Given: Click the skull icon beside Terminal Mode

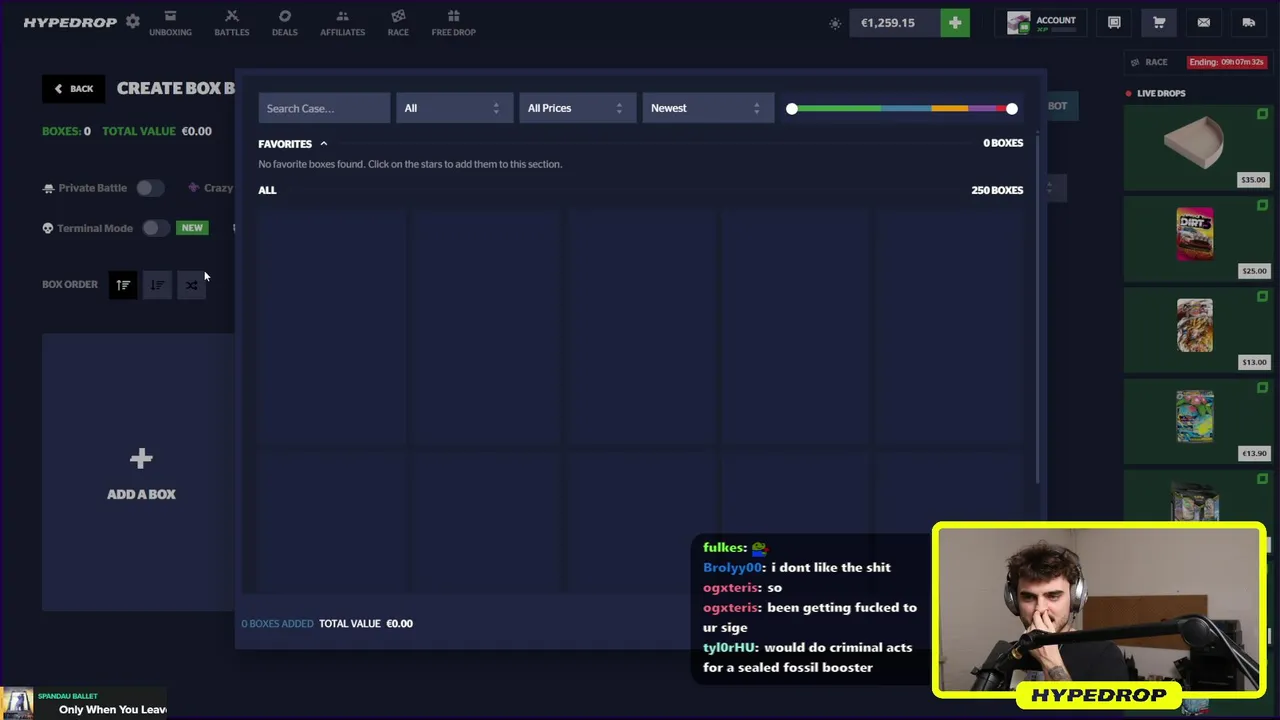Looking at the screenshot, I should [47, 228].
